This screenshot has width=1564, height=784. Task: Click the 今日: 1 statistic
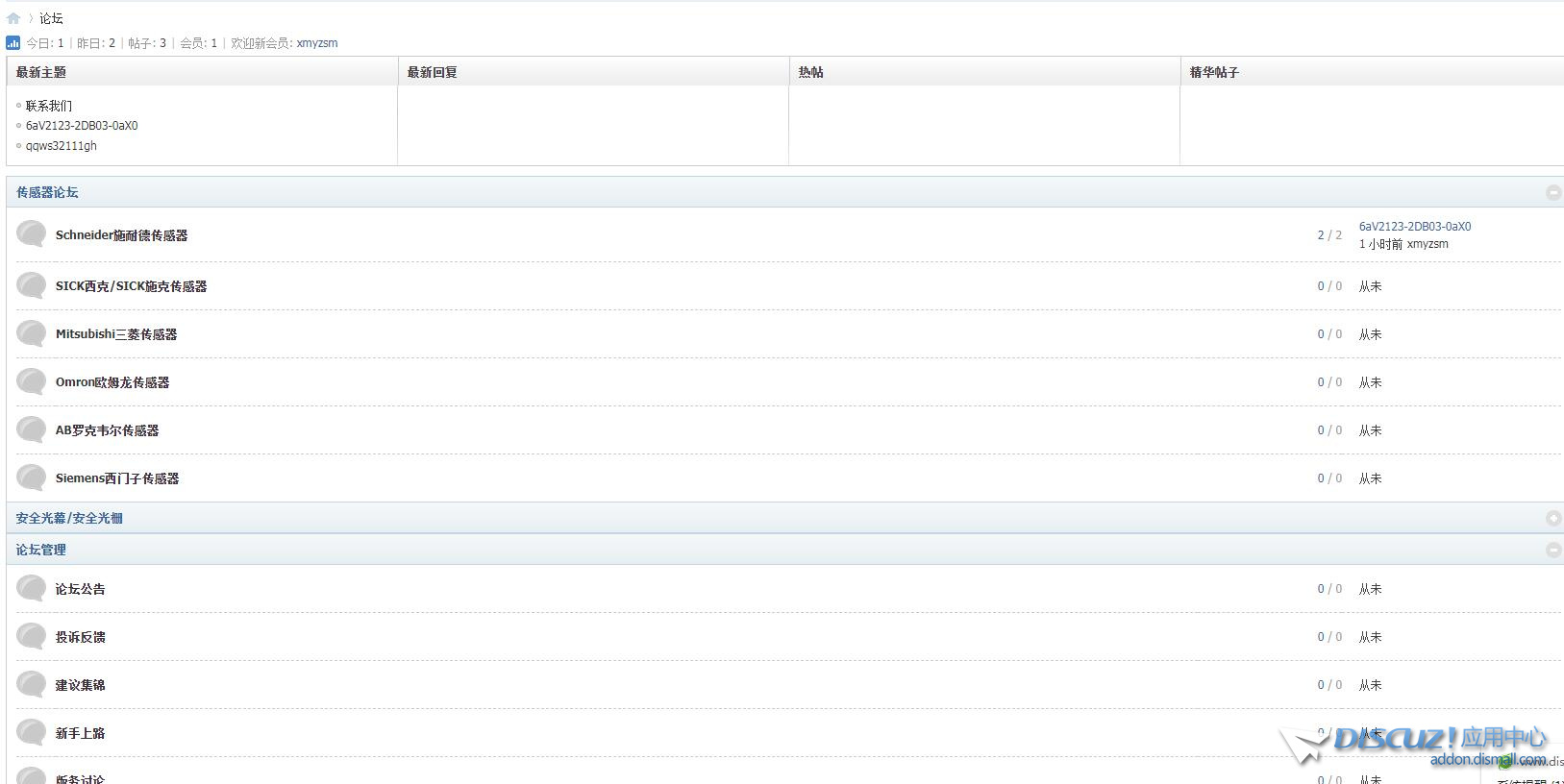pos(45,43)
